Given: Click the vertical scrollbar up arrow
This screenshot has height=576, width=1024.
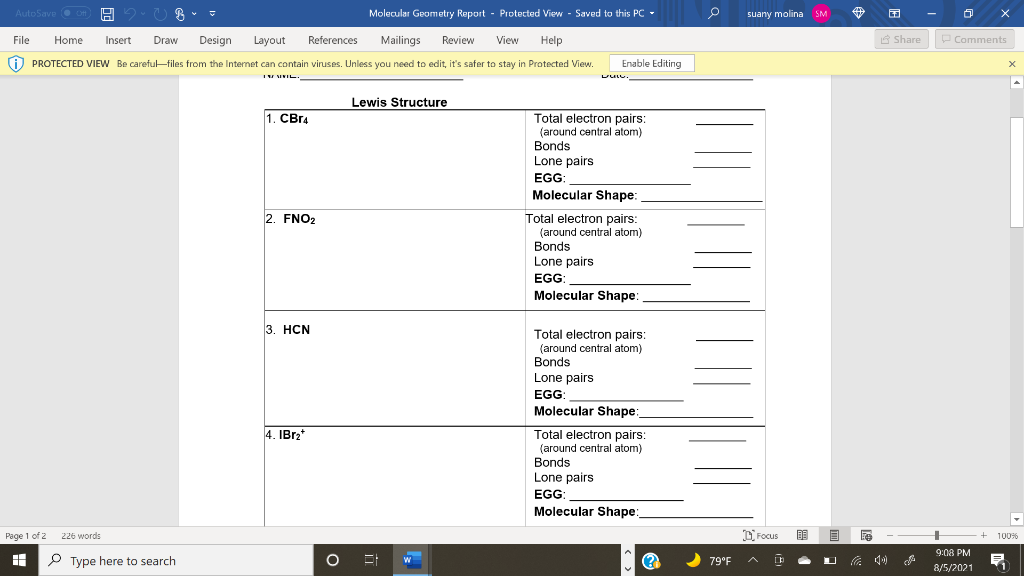Looking at the screenshot, I should point(1017,82).
